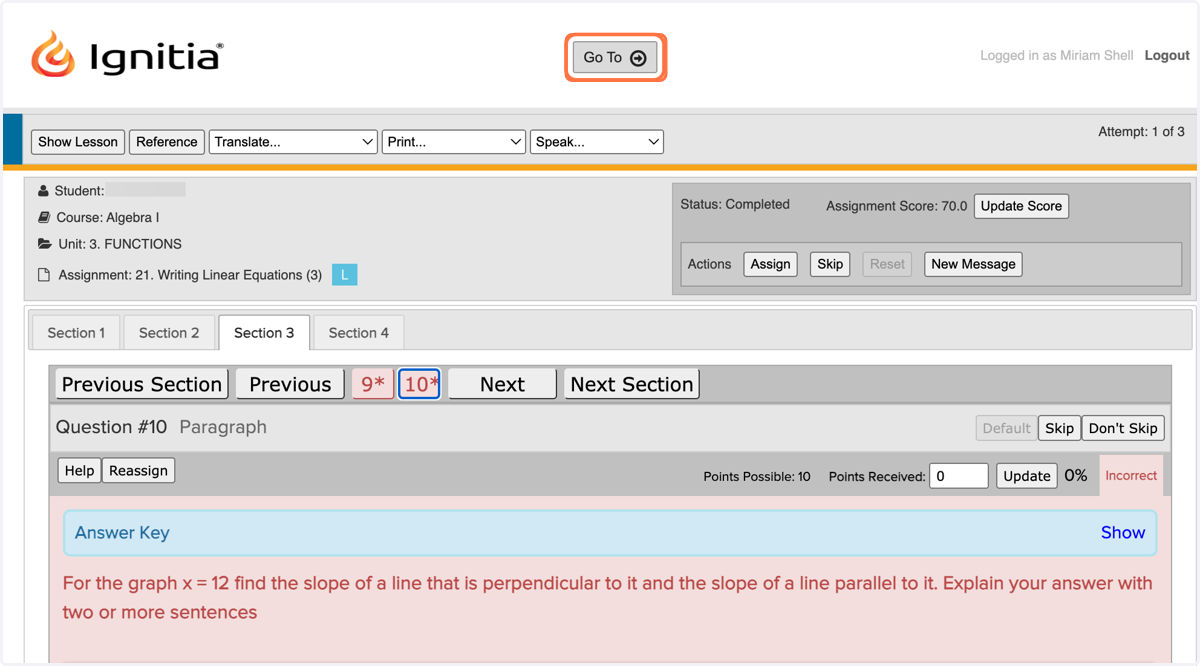
Task: Expand the Speak dropdown
Action: [x=597, y=142]
